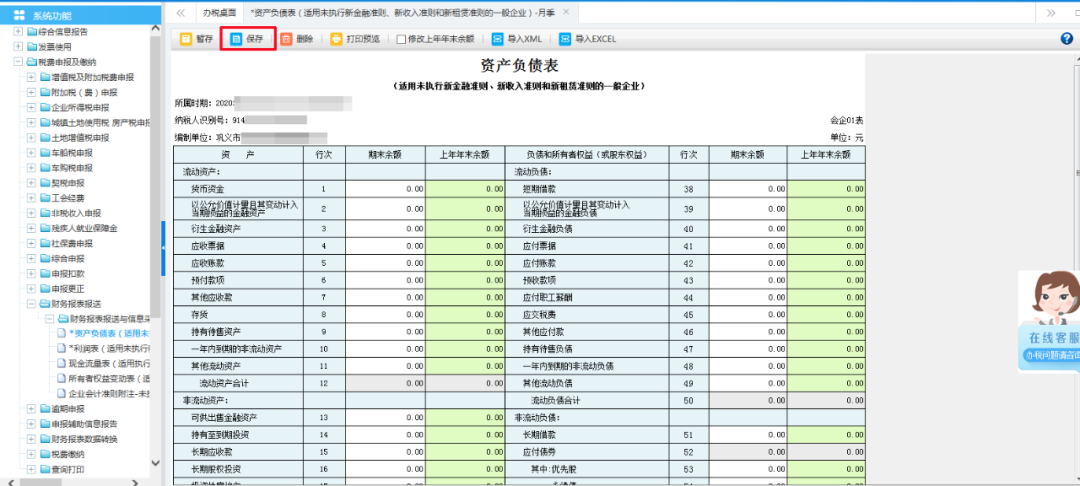The width and height of the screenshot is (1080, 486).
Task: Open 打印预览 print preview
Action: coord(355,39)
